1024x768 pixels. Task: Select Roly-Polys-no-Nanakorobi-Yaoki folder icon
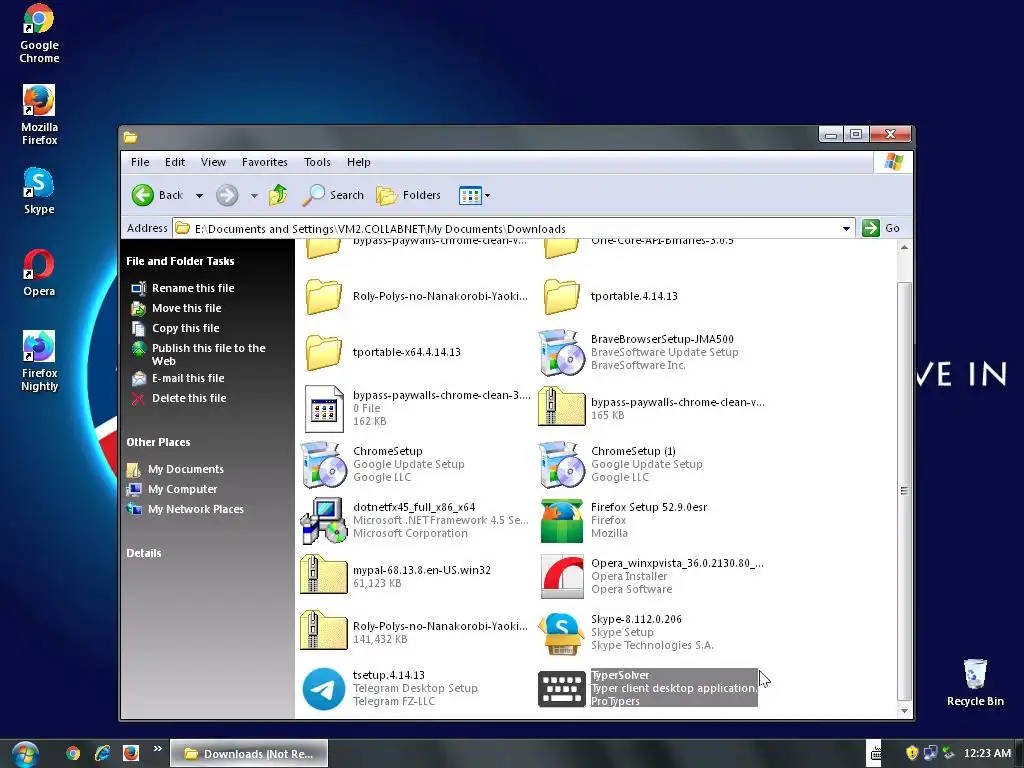(x=323, y=296)
